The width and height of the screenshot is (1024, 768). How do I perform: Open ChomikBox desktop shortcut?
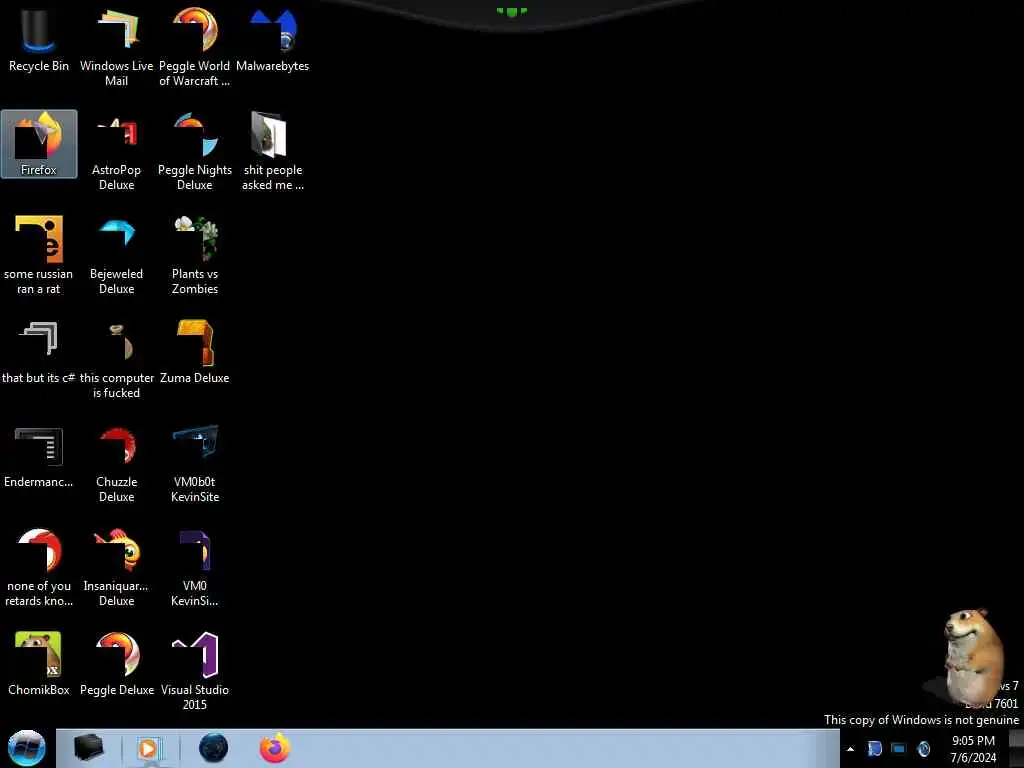pos(39,664)
